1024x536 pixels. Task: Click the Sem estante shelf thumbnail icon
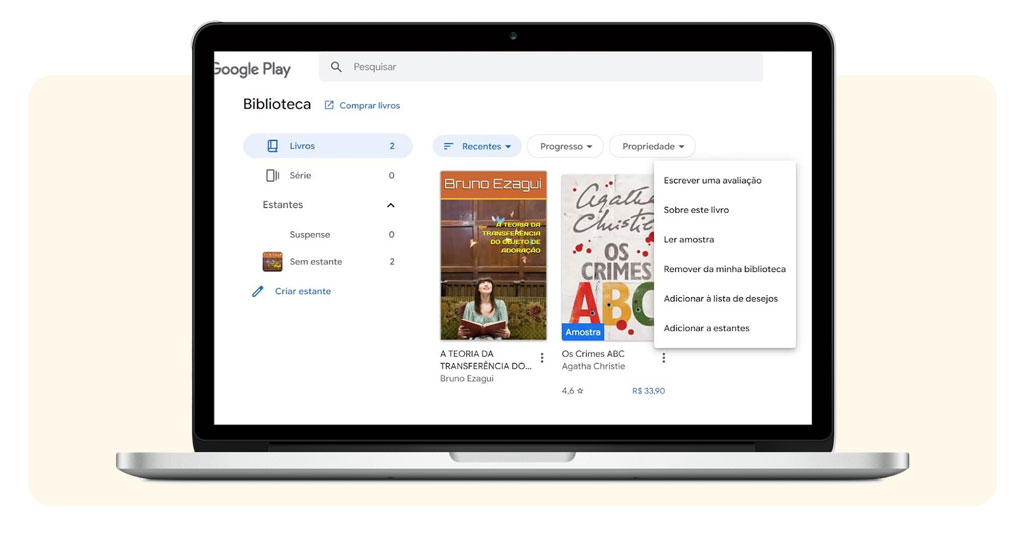point(272,262)
